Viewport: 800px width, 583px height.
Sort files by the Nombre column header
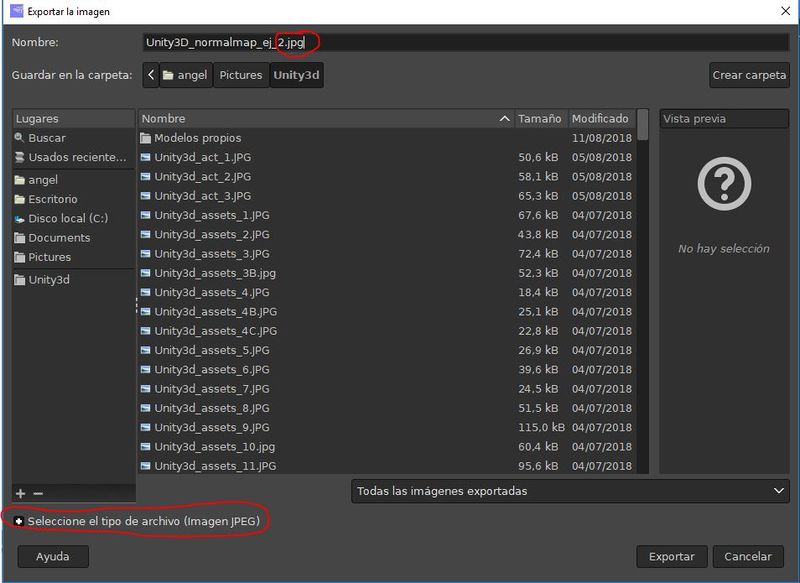tap(326, 118)
